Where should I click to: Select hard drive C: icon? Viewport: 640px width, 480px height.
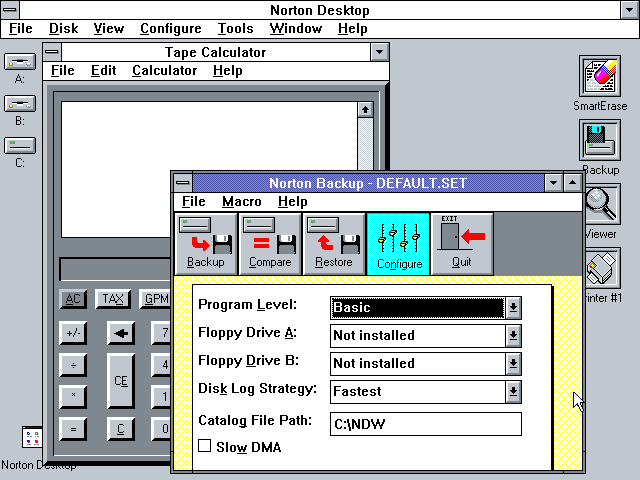20,146
